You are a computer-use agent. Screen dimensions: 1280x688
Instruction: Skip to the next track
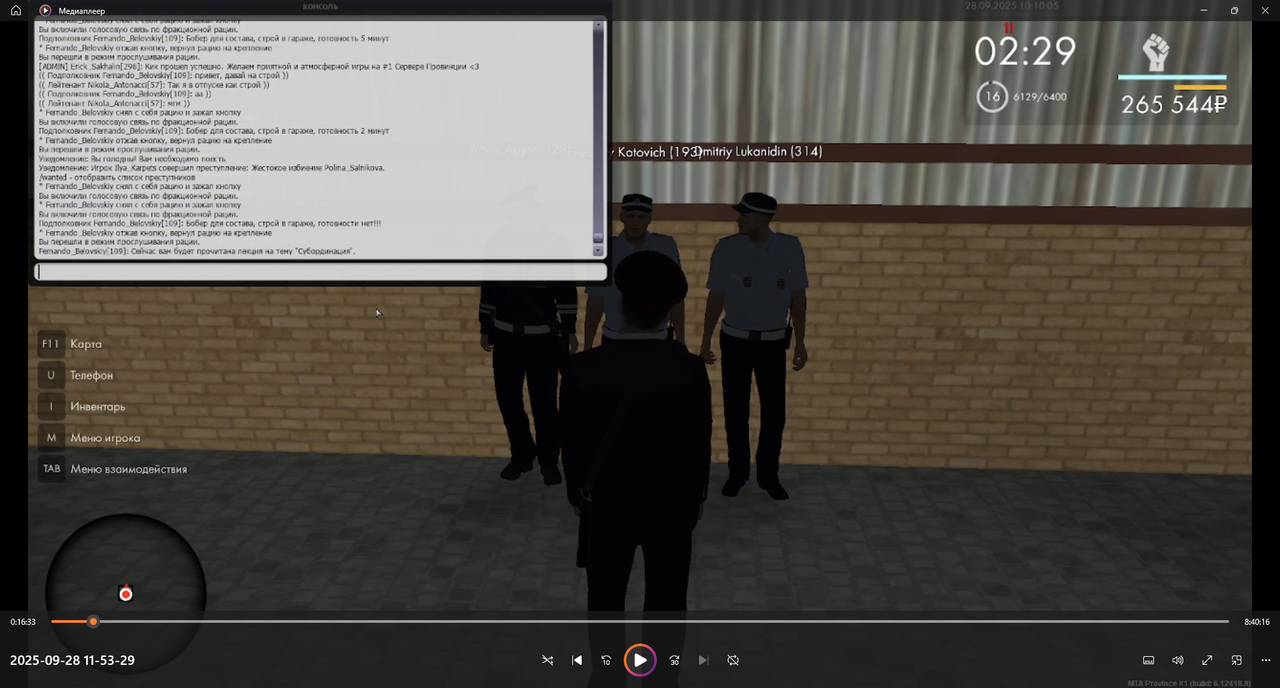click(x=703, y=660)
